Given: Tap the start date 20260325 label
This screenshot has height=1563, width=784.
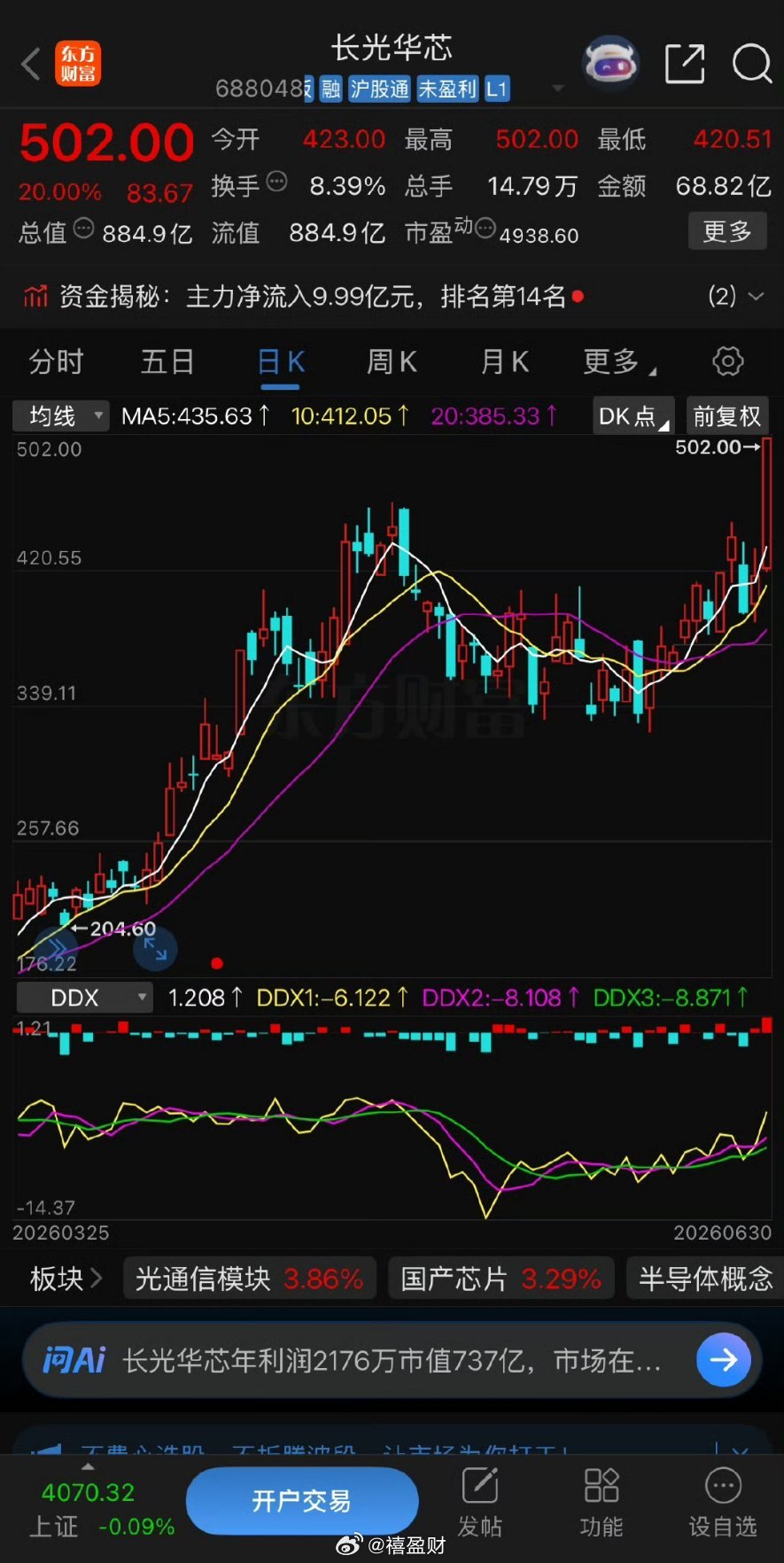Looking at the screenshot, I should pos(60,1233).
